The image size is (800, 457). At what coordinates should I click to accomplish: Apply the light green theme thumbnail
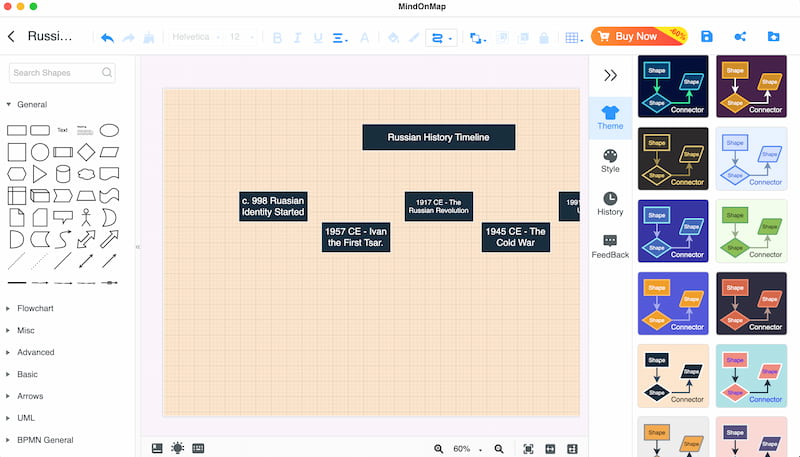coord(752,231)
